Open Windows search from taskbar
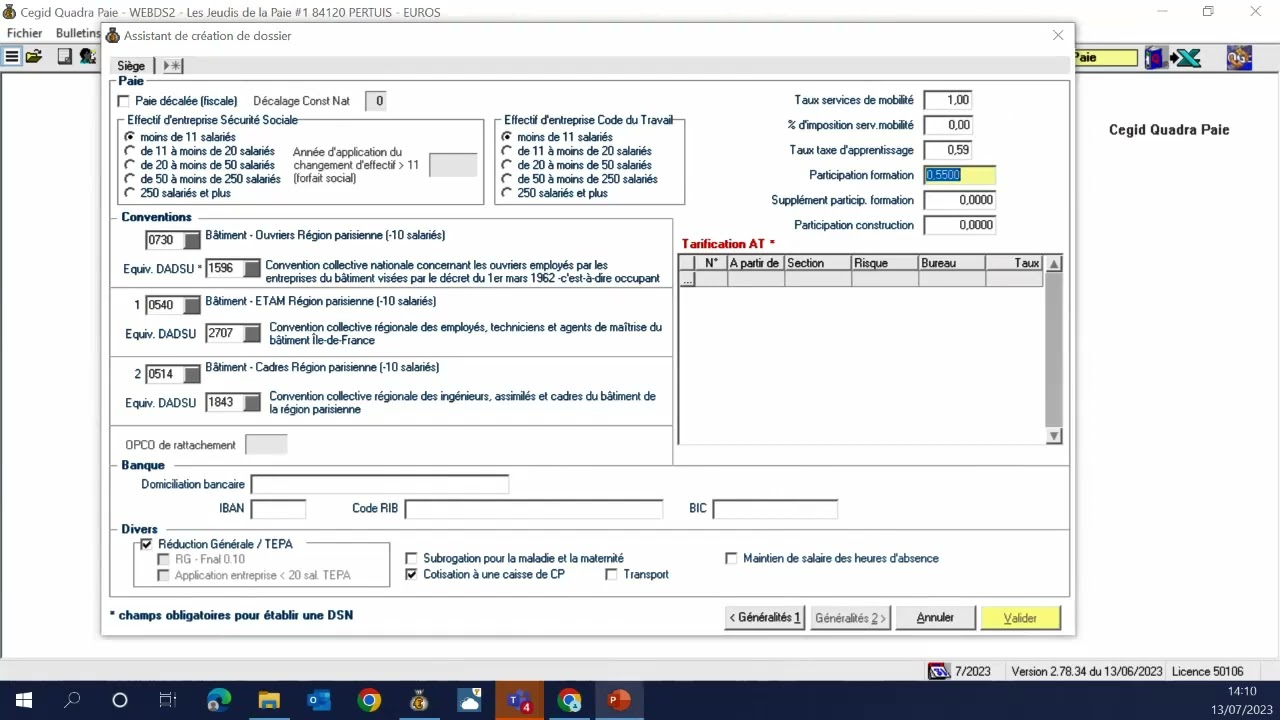Viewport: 1280px width, 720px height. [x=72, y=700]
